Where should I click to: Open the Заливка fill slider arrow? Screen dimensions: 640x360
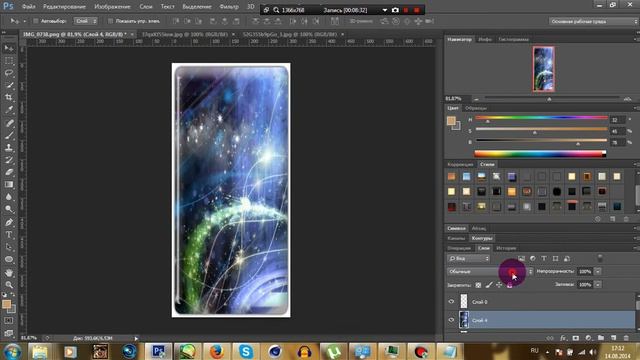598,284
